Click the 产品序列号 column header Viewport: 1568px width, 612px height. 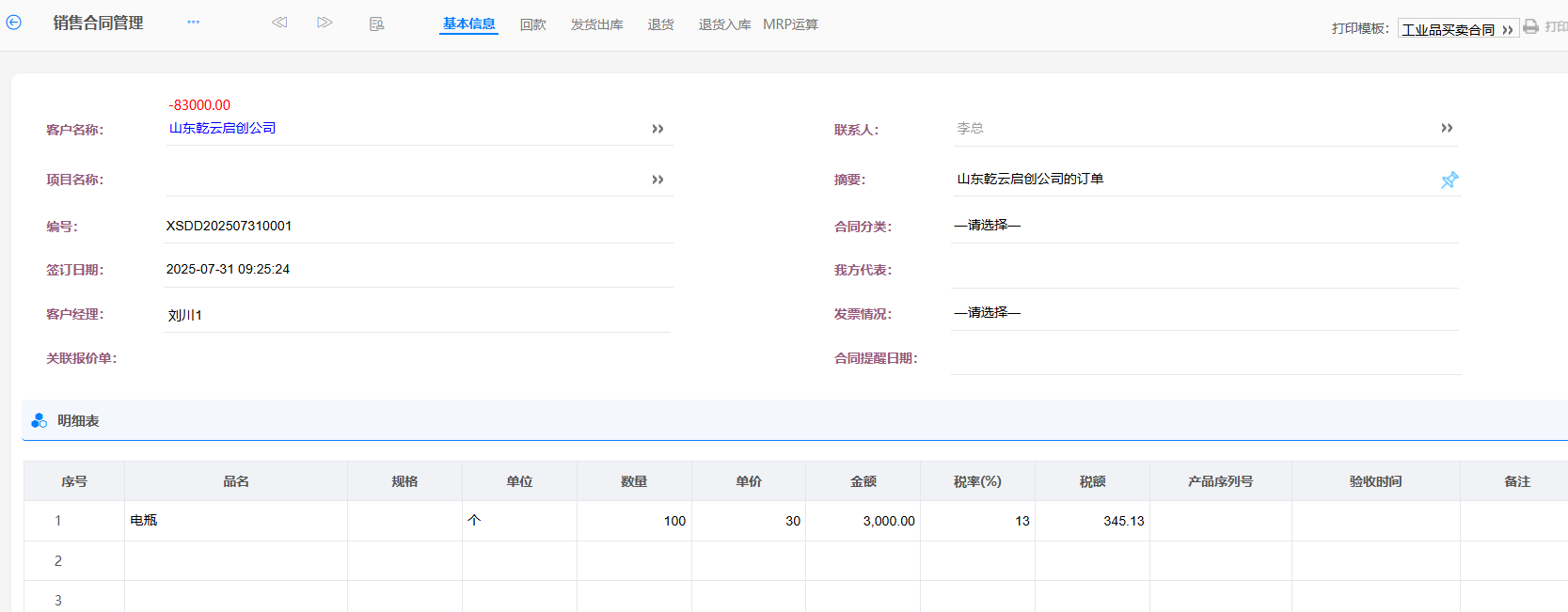tap(1221, 481)
